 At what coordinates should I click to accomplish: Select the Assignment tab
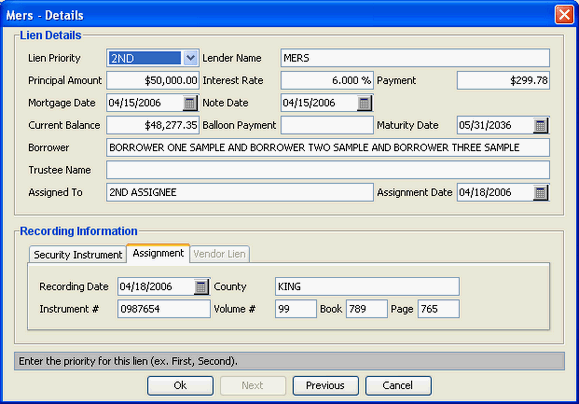tap(158, 253)
